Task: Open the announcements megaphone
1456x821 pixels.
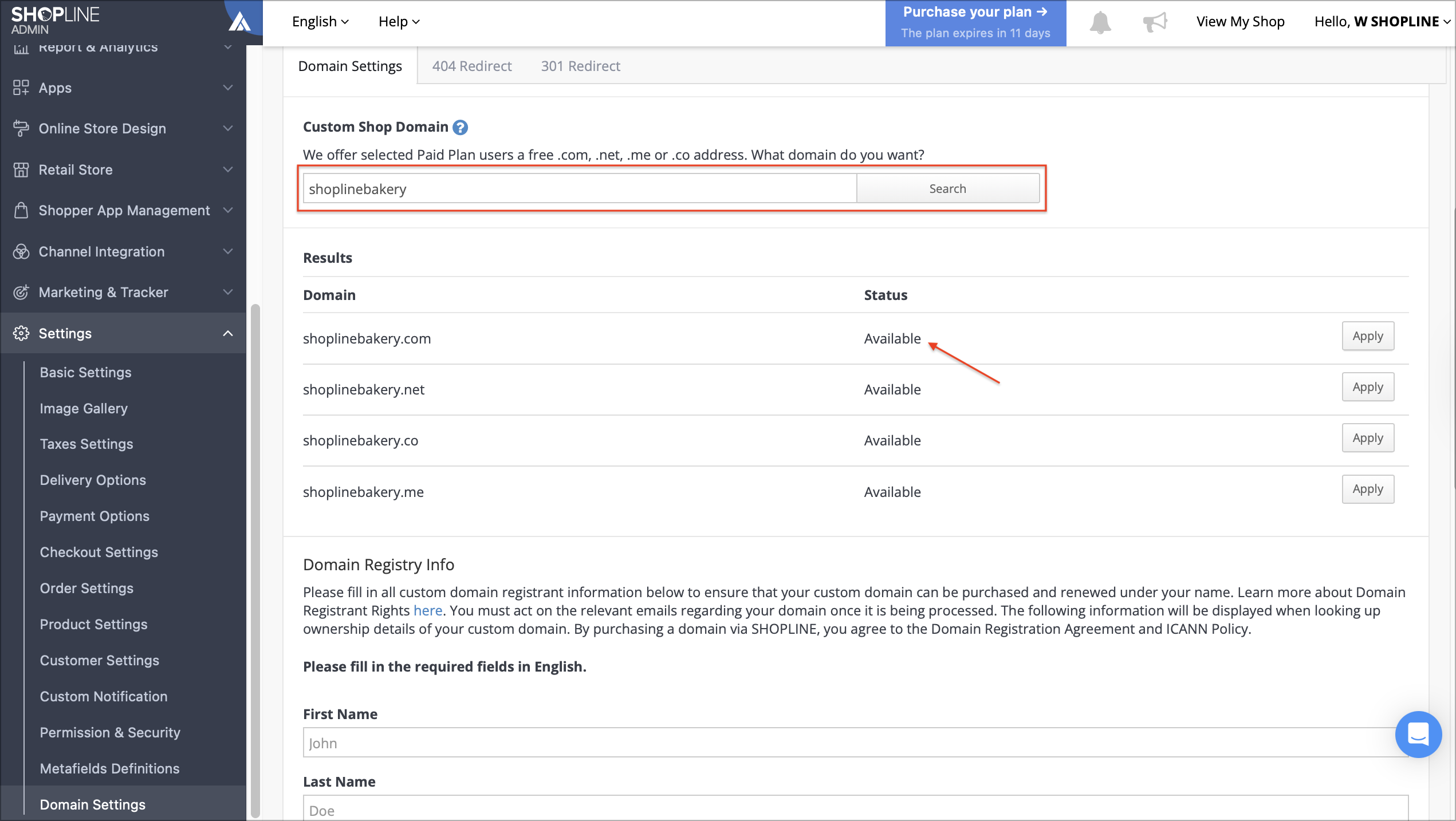Action: point(1155,22)
